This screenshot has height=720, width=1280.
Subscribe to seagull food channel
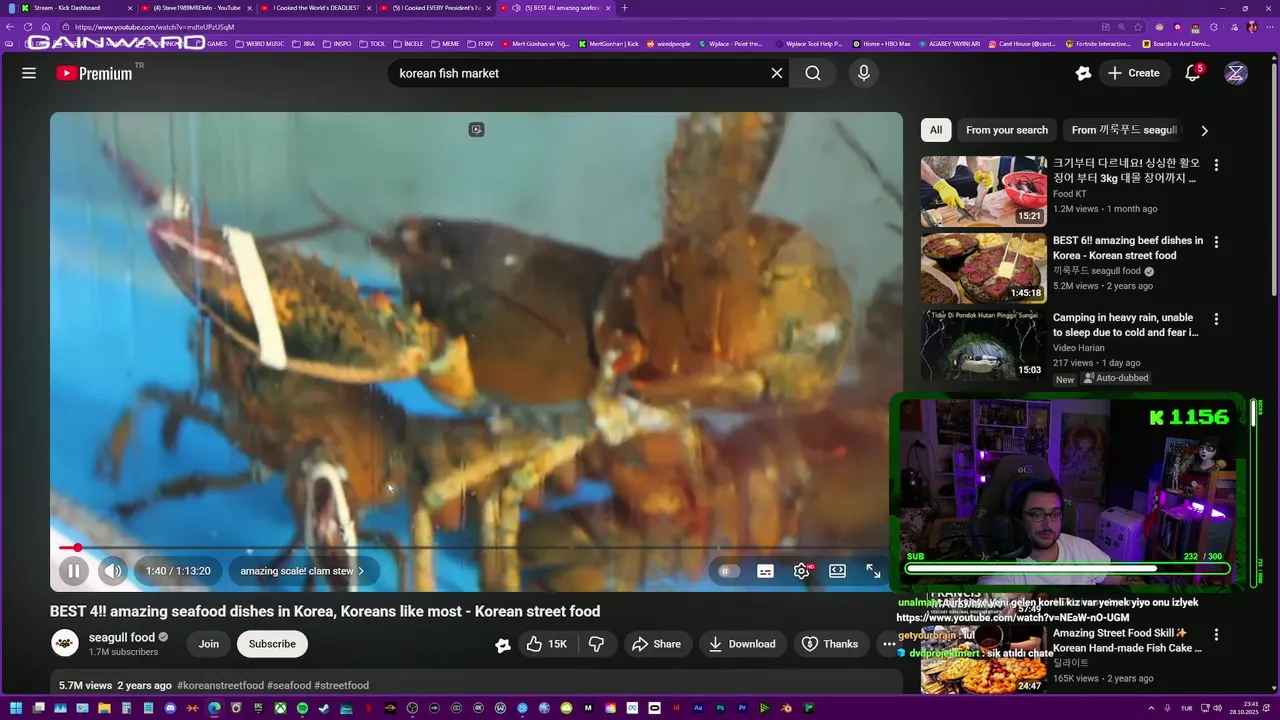point(272,644)
